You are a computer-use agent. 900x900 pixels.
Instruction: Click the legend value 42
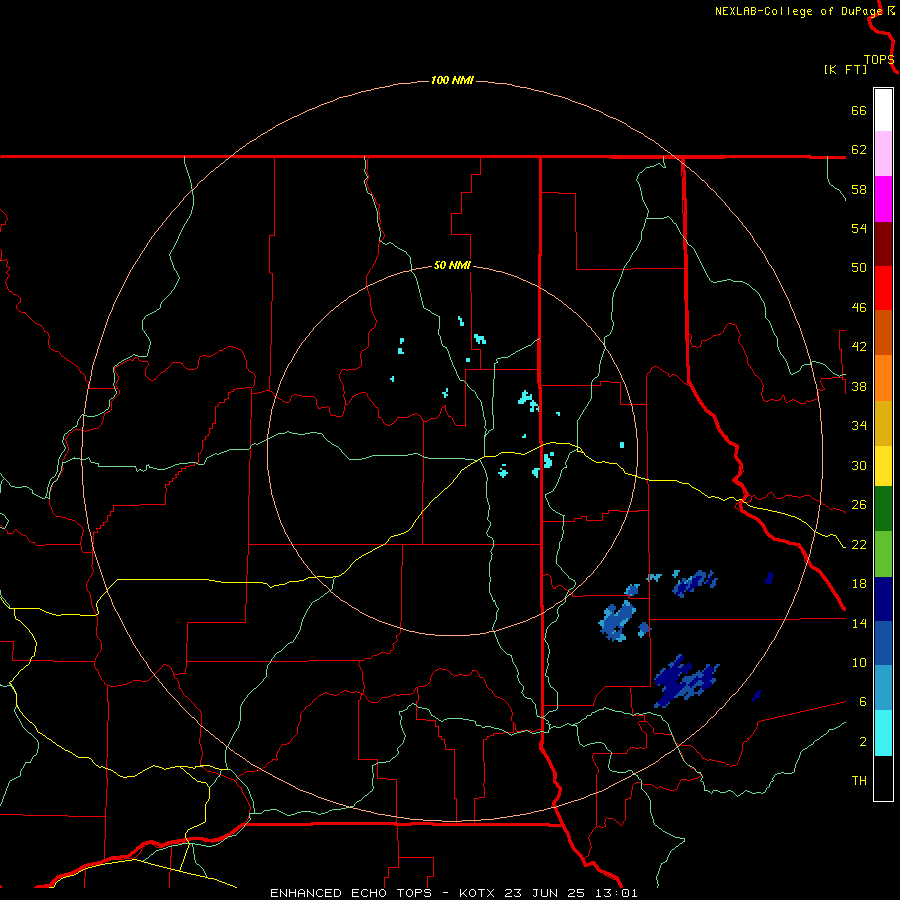tap(859, 347)
